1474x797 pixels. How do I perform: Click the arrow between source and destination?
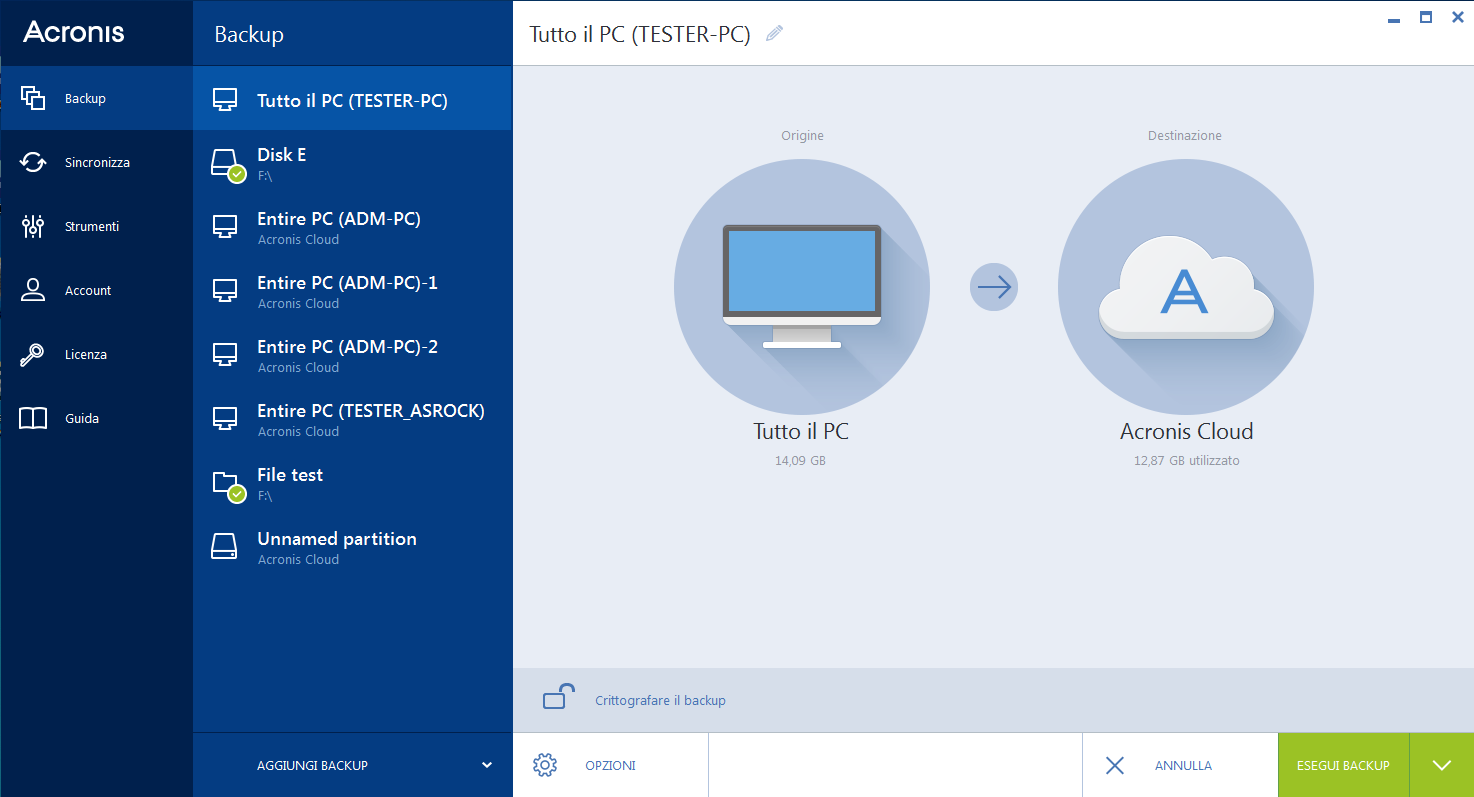coord(994,288)
